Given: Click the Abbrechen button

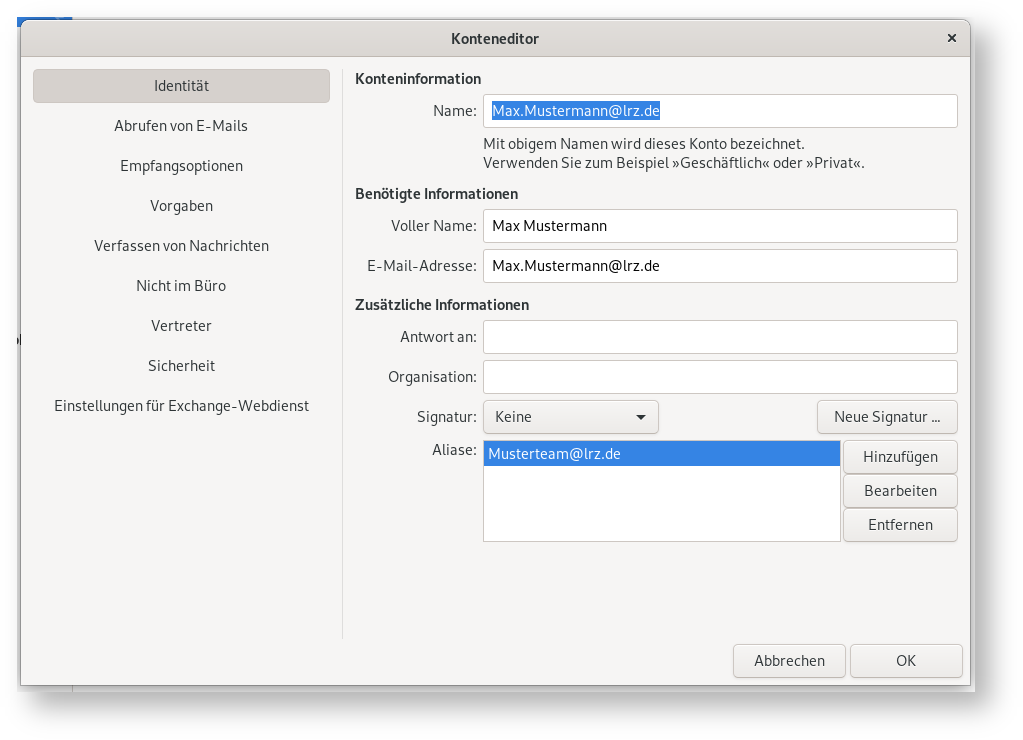Looking at the screenshot, I should 789,661.
